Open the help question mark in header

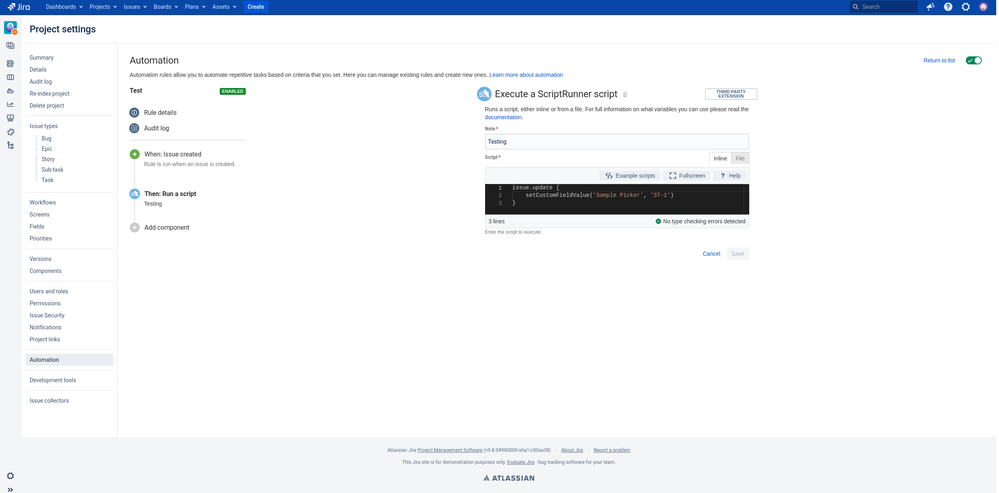pyautogui.click(x=948, y=7)
